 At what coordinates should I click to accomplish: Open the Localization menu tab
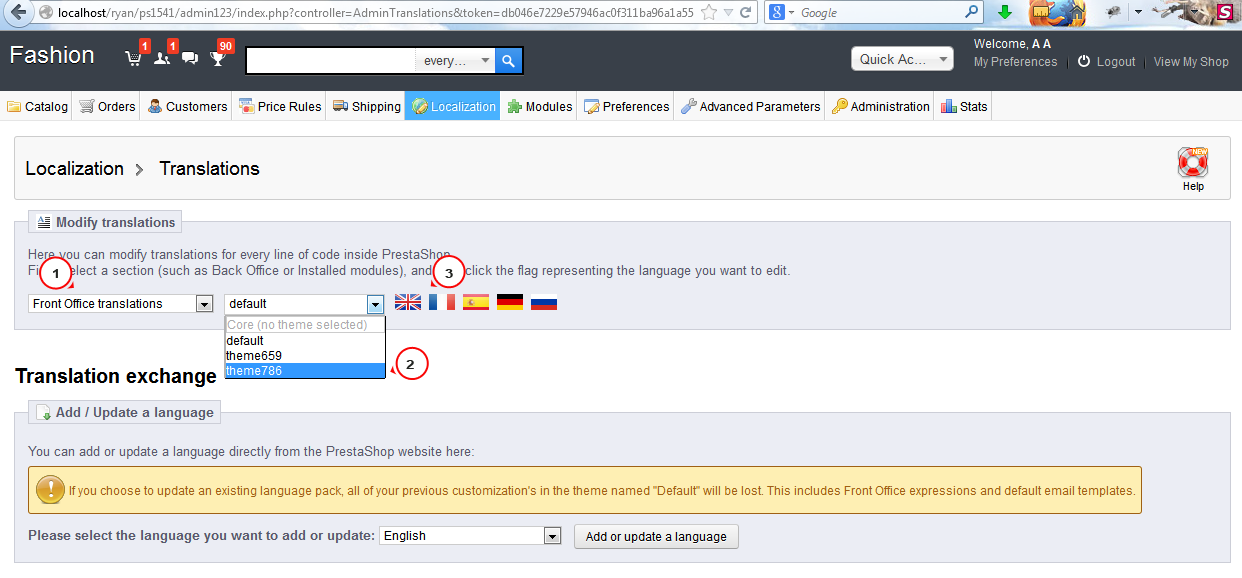(x=454, y=107)
